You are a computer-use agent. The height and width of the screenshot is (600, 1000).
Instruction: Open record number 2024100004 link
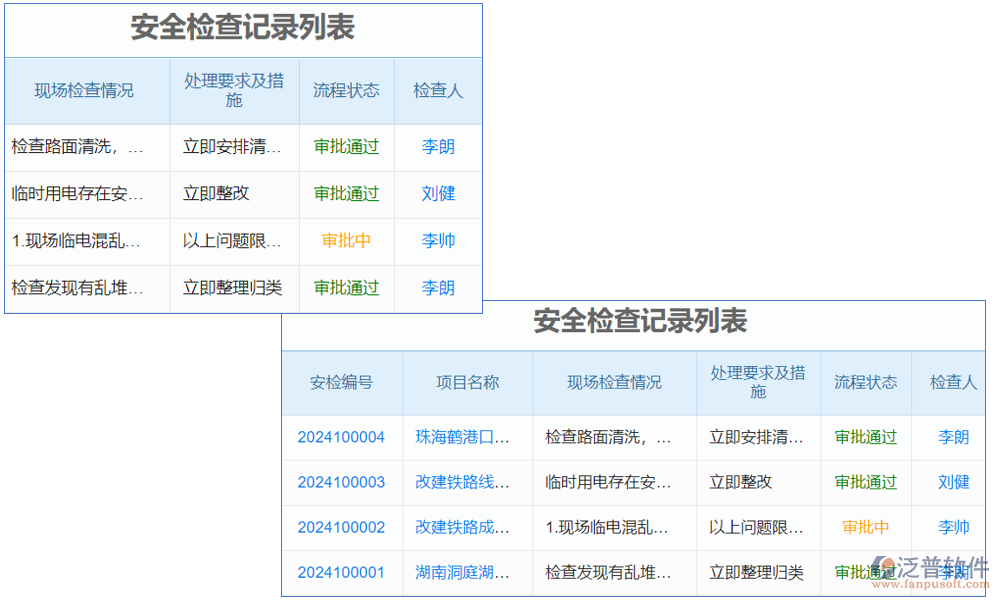(341, 437)
